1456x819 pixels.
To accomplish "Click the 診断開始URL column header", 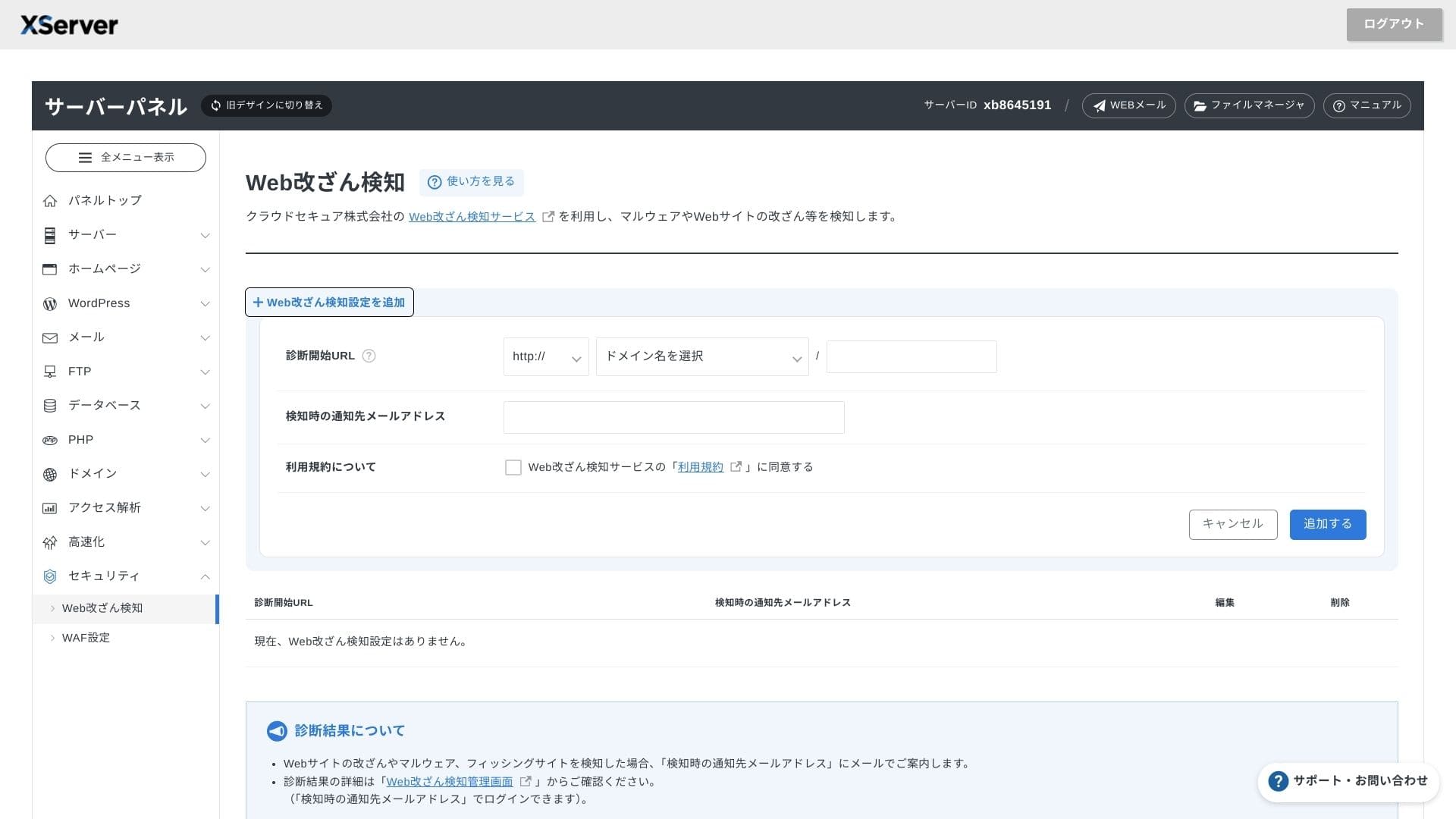I will click(283, 603).
